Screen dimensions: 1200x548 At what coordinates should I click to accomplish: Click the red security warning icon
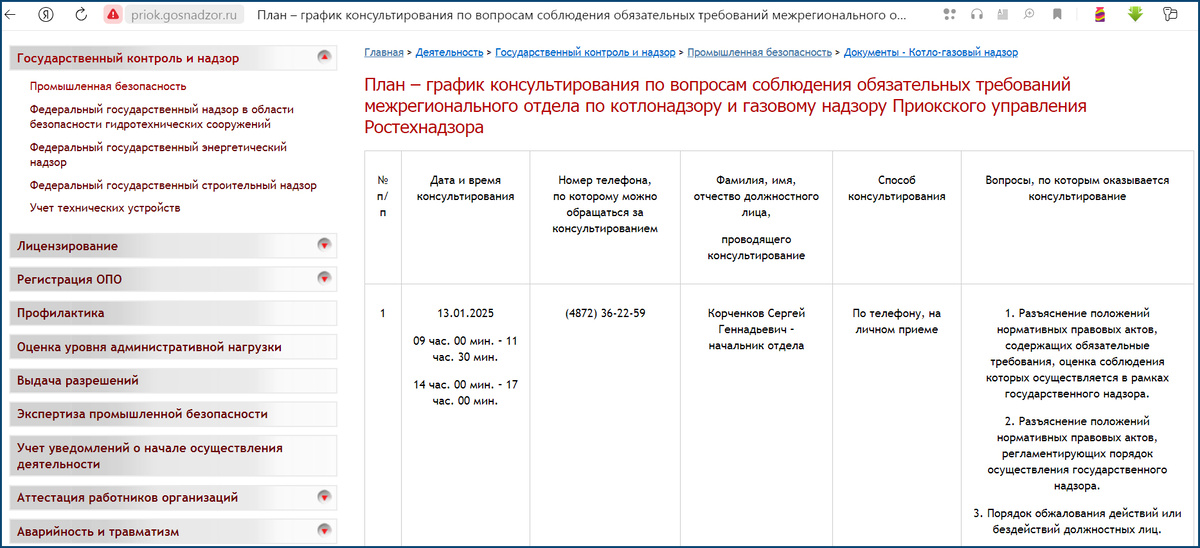pos(112,15)
